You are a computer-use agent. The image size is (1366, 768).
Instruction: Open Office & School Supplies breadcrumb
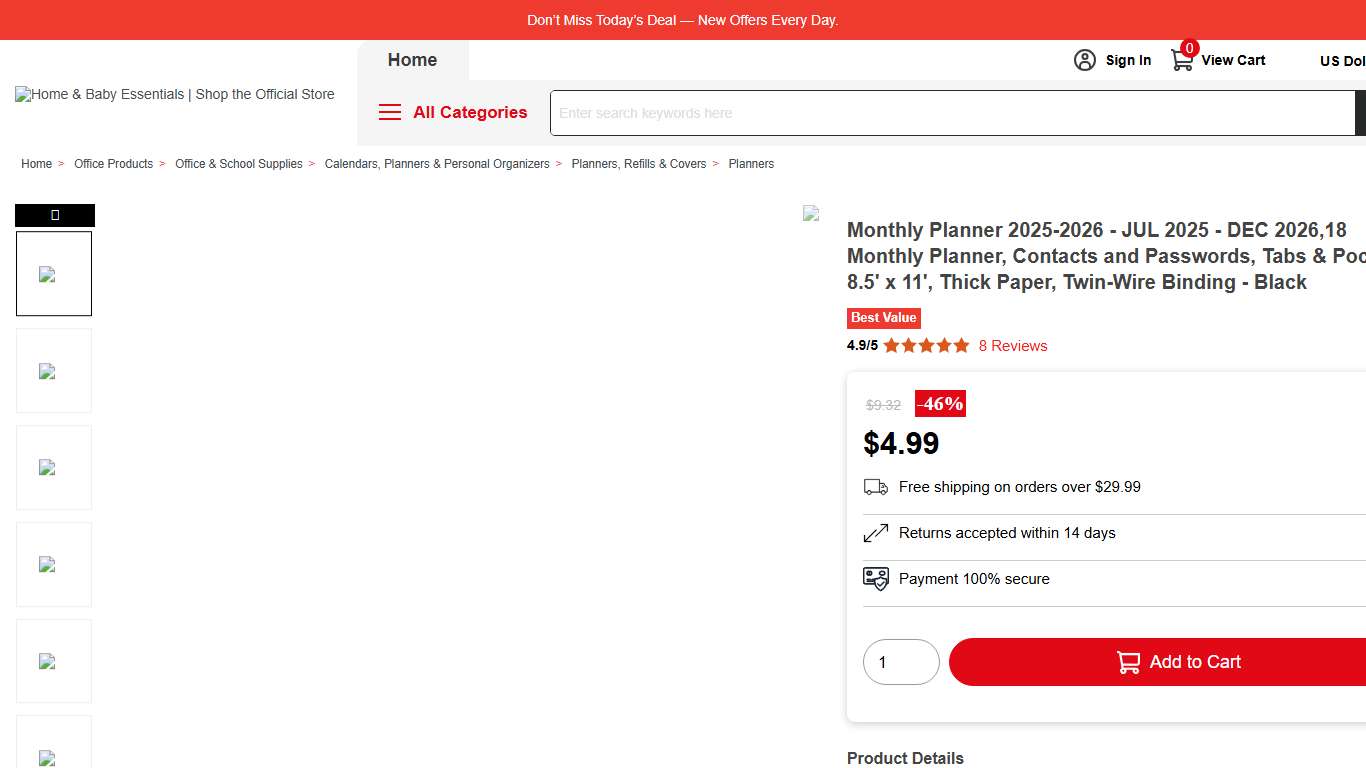(x=238, y=164)
